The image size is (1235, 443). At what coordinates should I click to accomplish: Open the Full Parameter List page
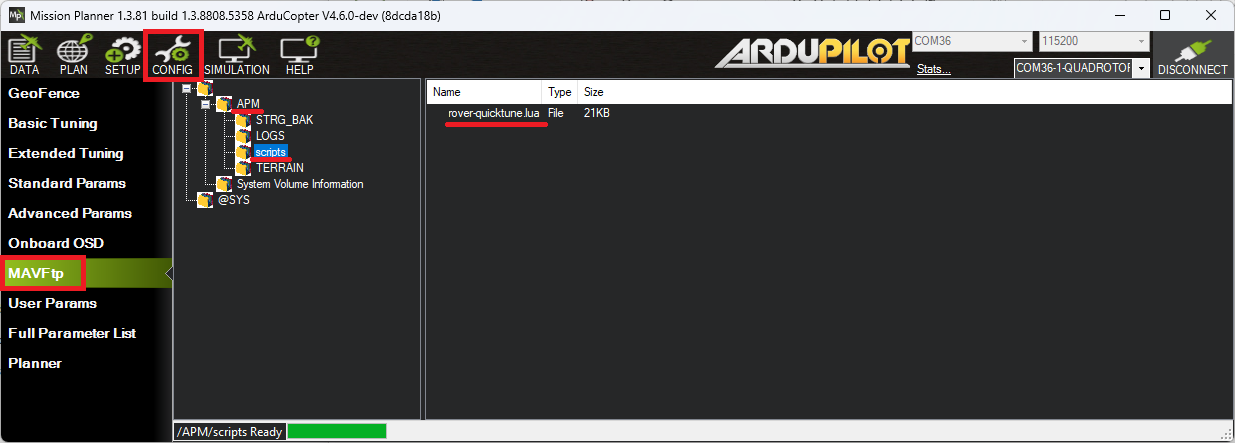(72, 333)
